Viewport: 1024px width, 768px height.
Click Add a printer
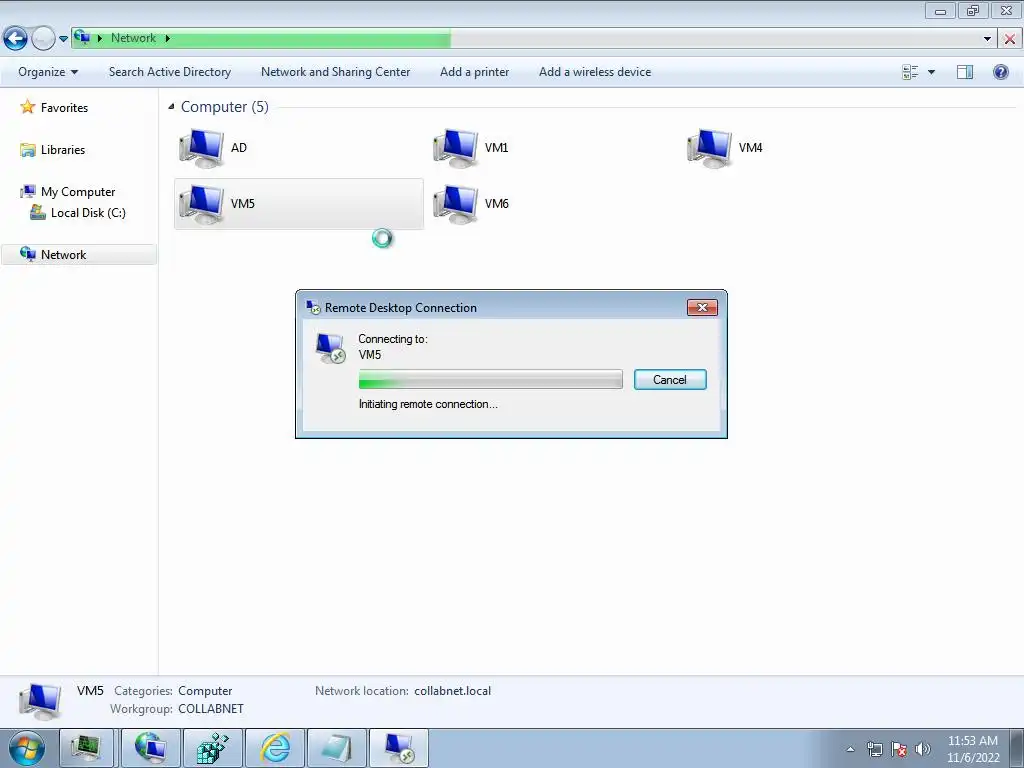pos(474,72)
